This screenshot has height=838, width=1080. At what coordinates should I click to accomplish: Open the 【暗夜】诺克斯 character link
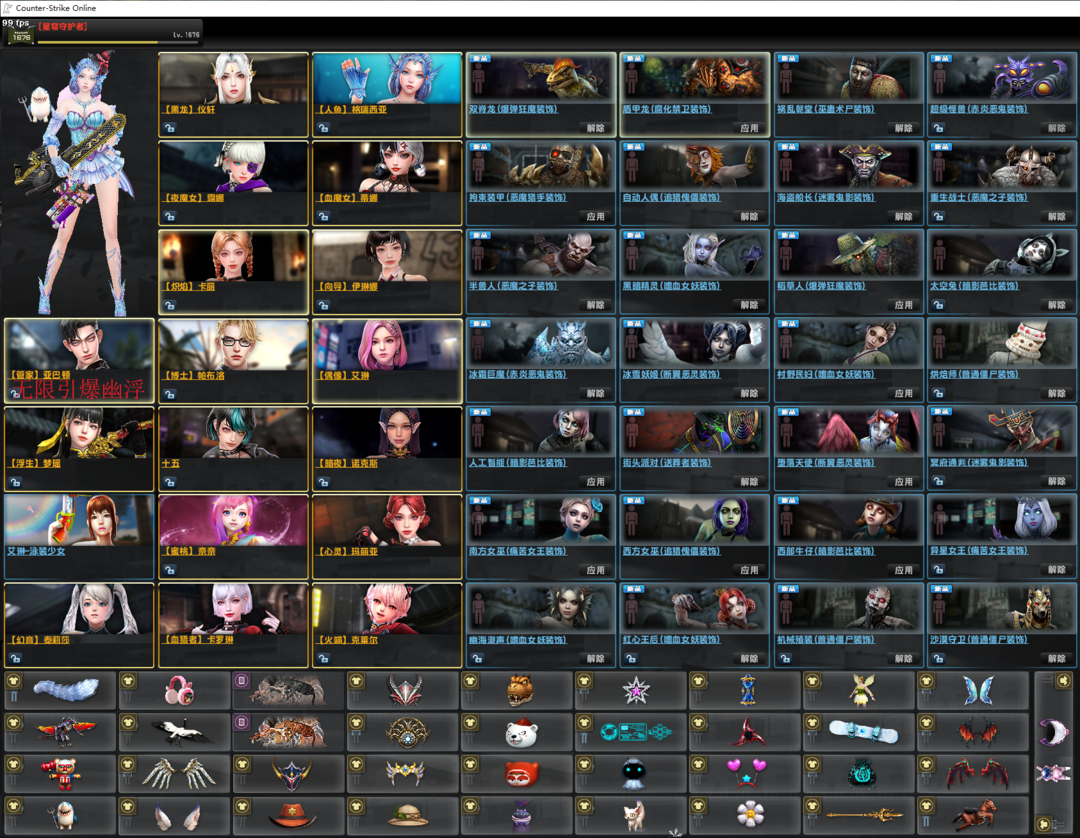348,463
